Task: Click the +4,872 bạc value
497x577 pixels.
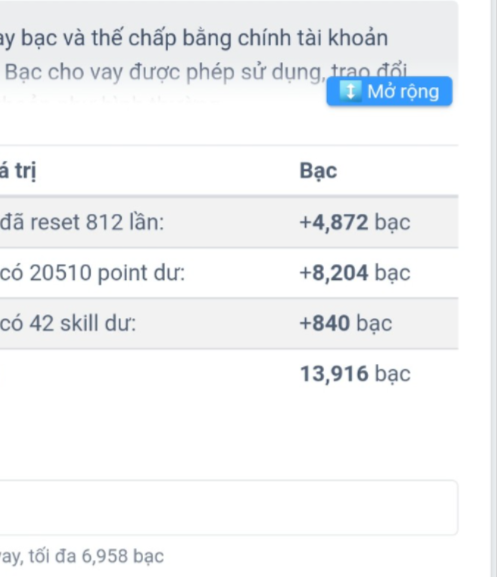Action: click(355, 222)
